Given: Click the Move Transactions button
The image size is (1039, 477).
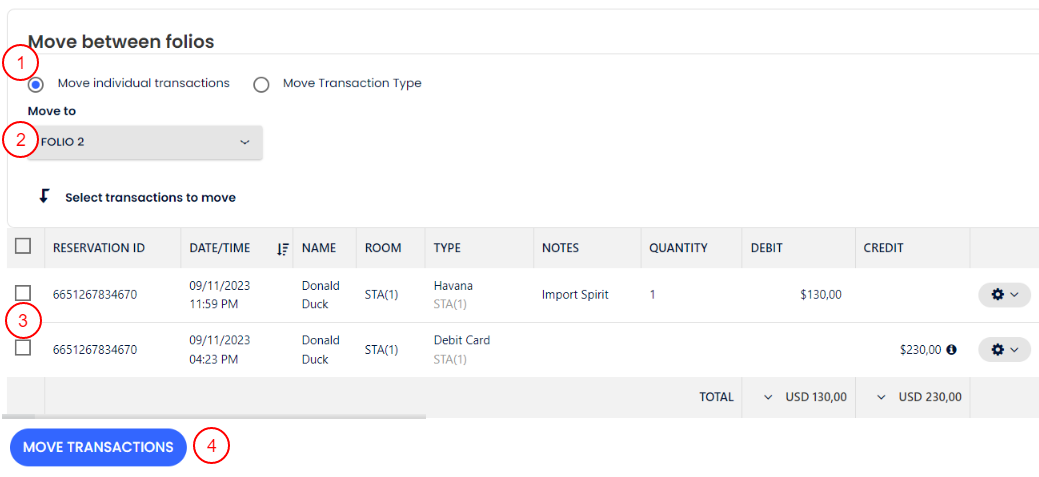Looking at the screenshot, I should (98, 447).
